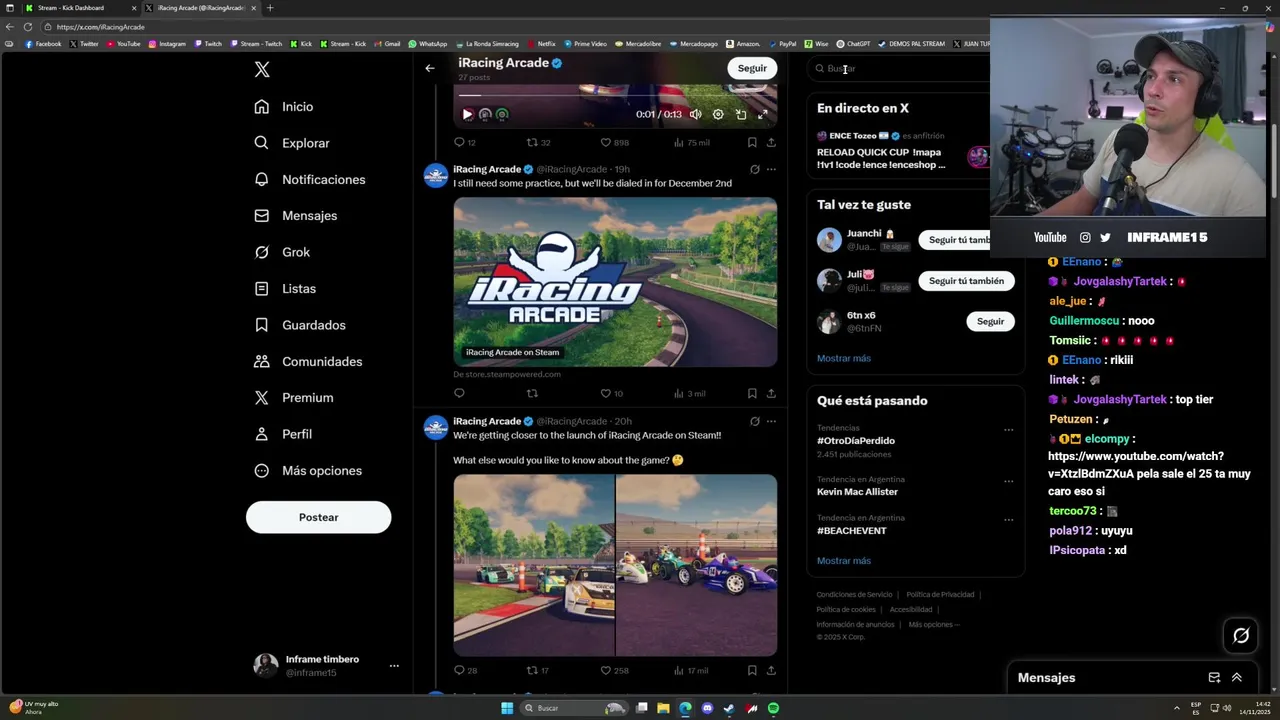
Task: Mute the video with the speaker icon
Action: [696, 114]
